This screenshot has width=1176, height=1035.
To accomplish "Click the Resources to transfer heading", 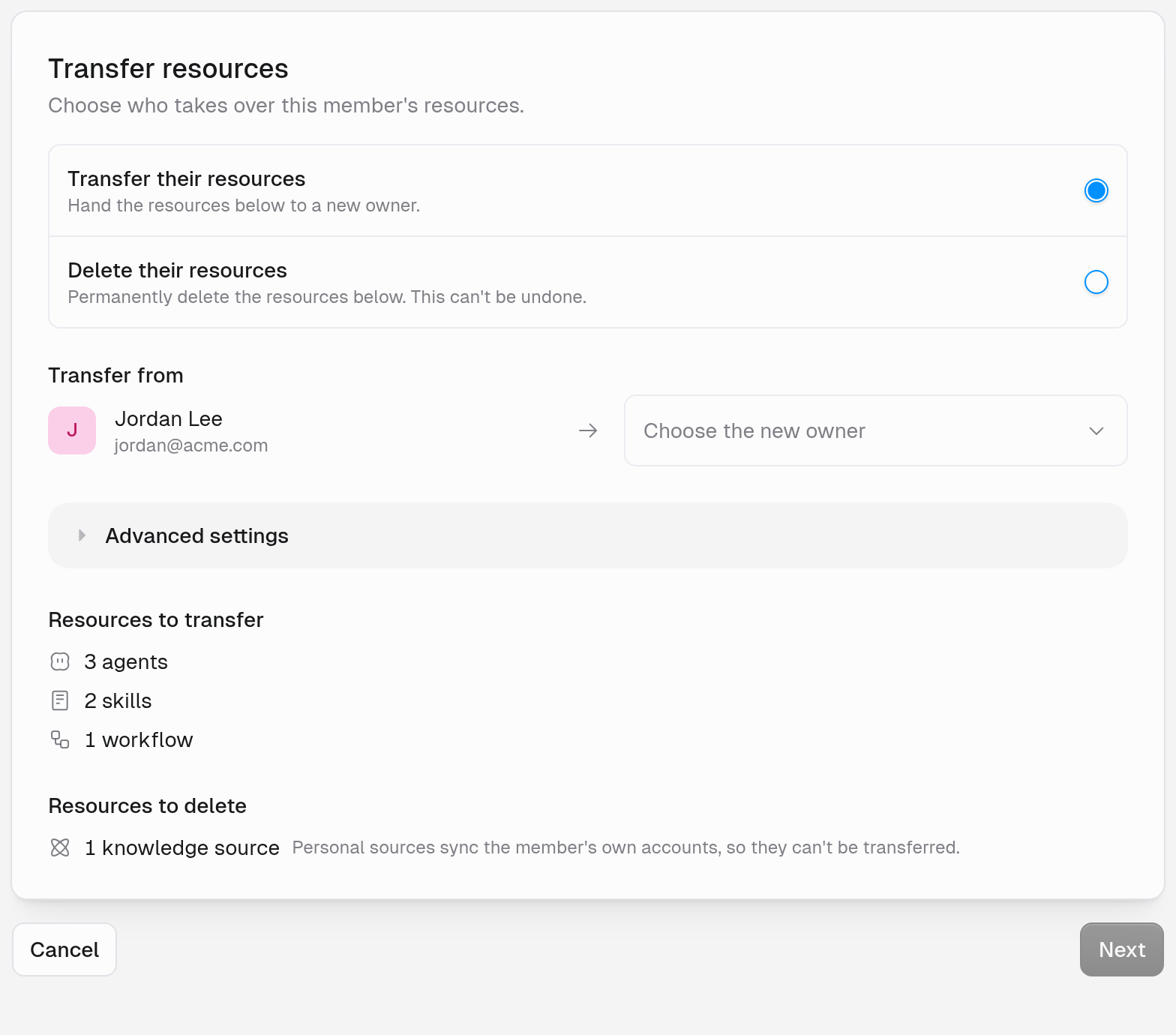I will click(156, 619).
